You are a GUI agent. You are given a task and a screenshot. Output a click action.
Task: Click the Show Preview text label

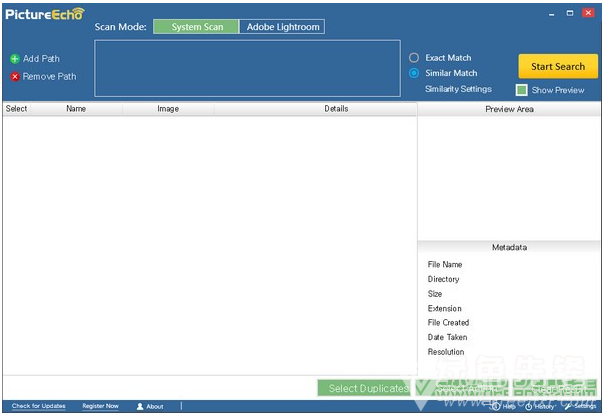click(558, 90)
